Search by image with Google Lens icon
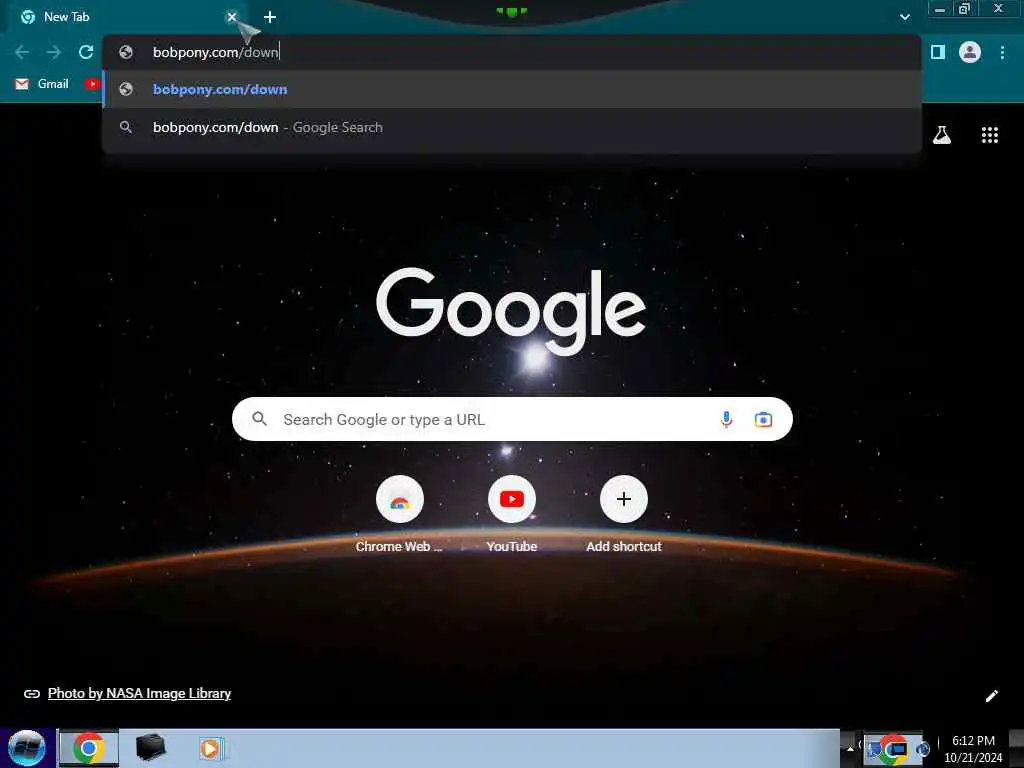The image size is (1024, 768). [x=763, y=419]
